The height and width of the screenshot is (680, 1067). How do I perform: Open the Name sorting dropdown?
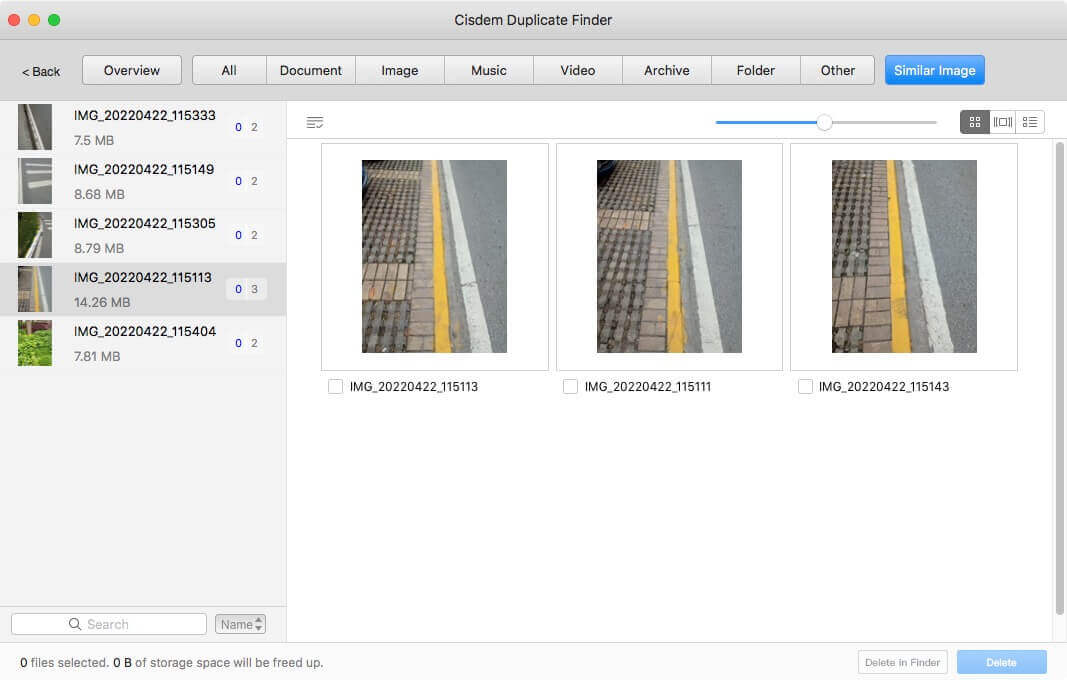tap(240, 623)
